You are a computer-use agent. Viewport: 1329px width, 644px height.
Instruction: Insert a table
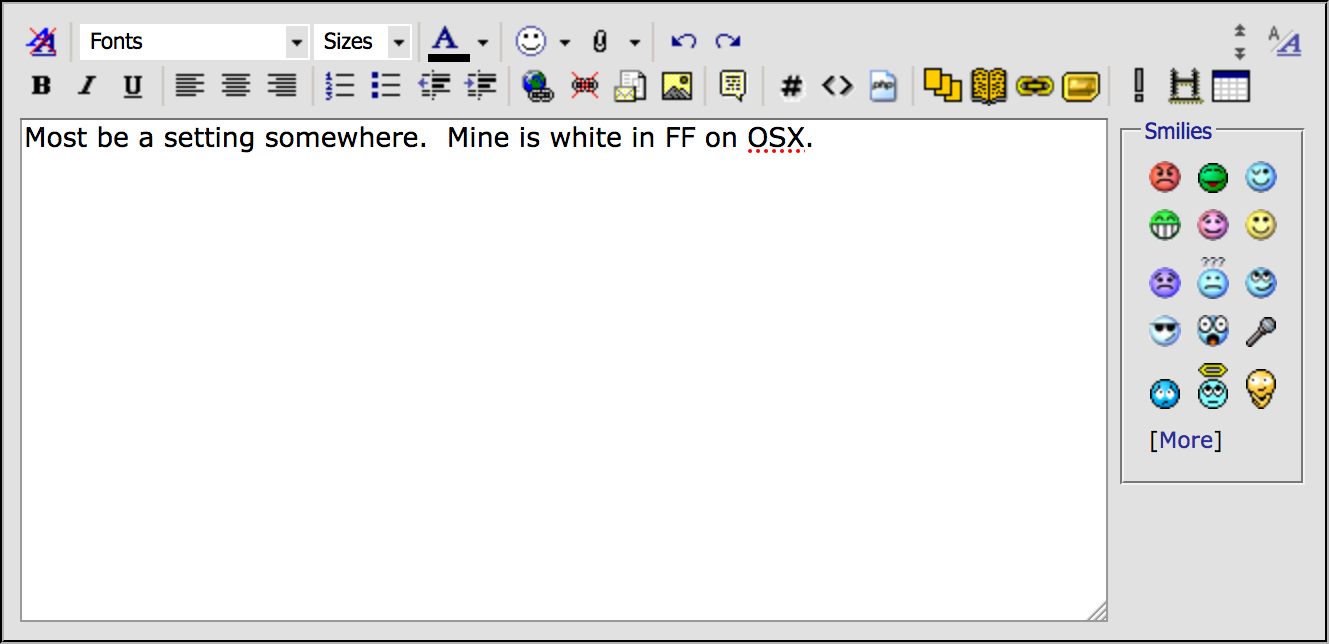pos(1230,87)
